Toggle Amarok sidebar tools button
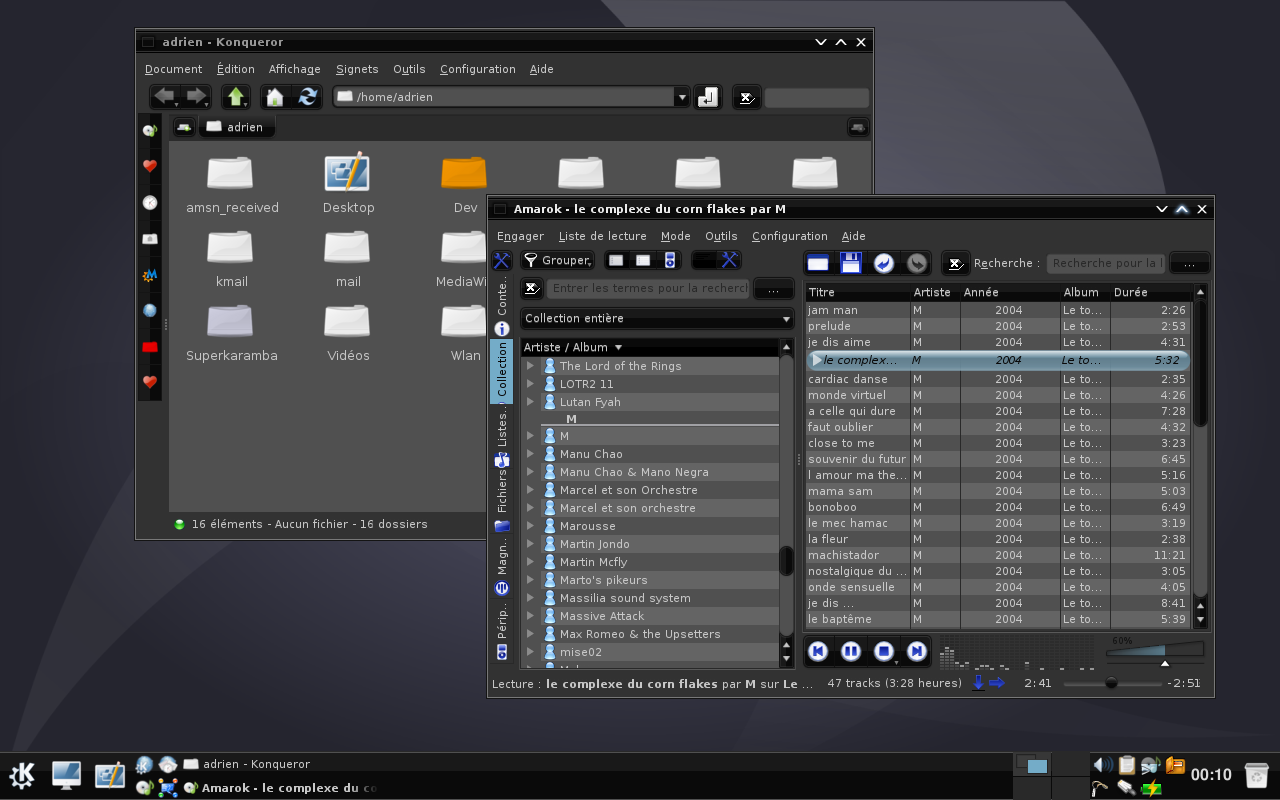The width and height of the screenshot is (1280, 800). tap(502, 260)
